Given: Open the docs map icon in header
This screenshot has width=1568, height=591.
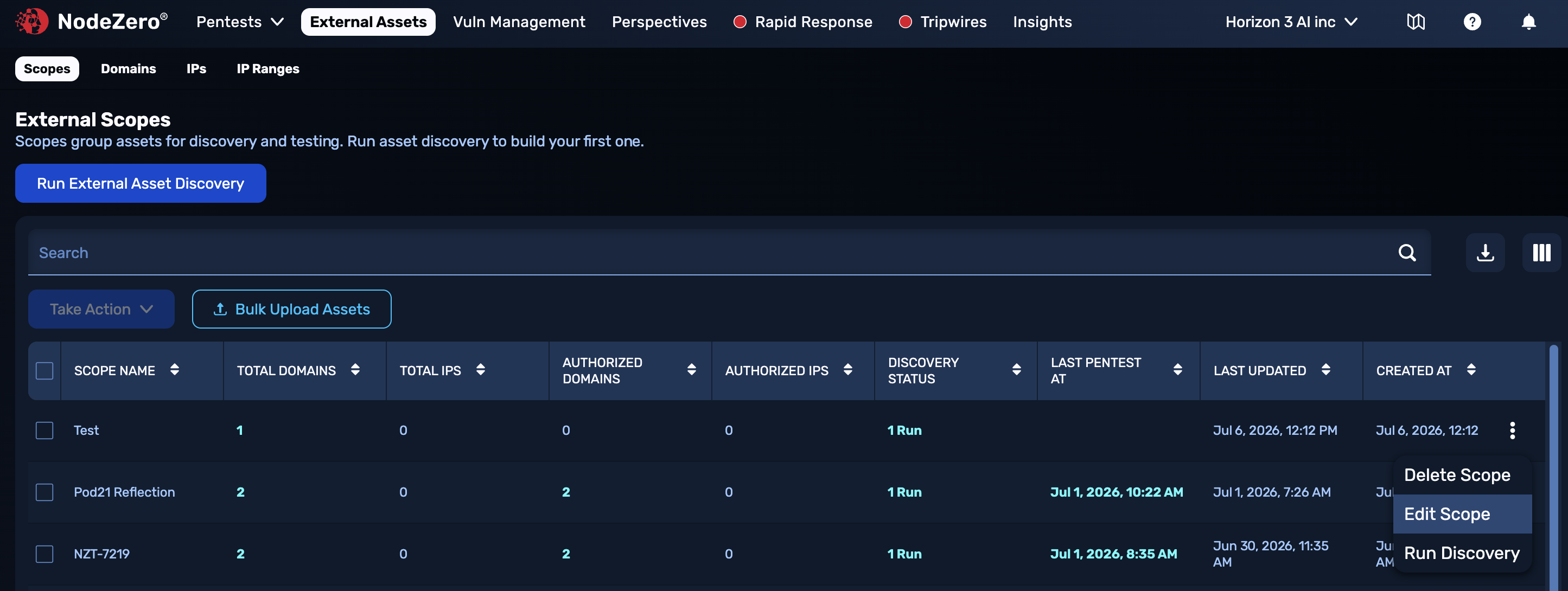Looking at the screenshot, I should (x=1416, y=22).
